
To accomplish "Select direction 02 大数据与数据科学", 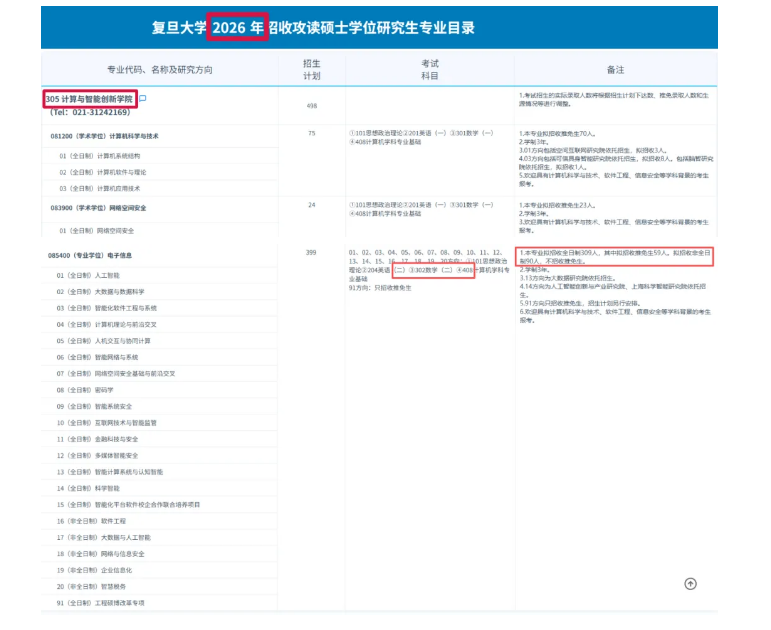I will (100, 292).
